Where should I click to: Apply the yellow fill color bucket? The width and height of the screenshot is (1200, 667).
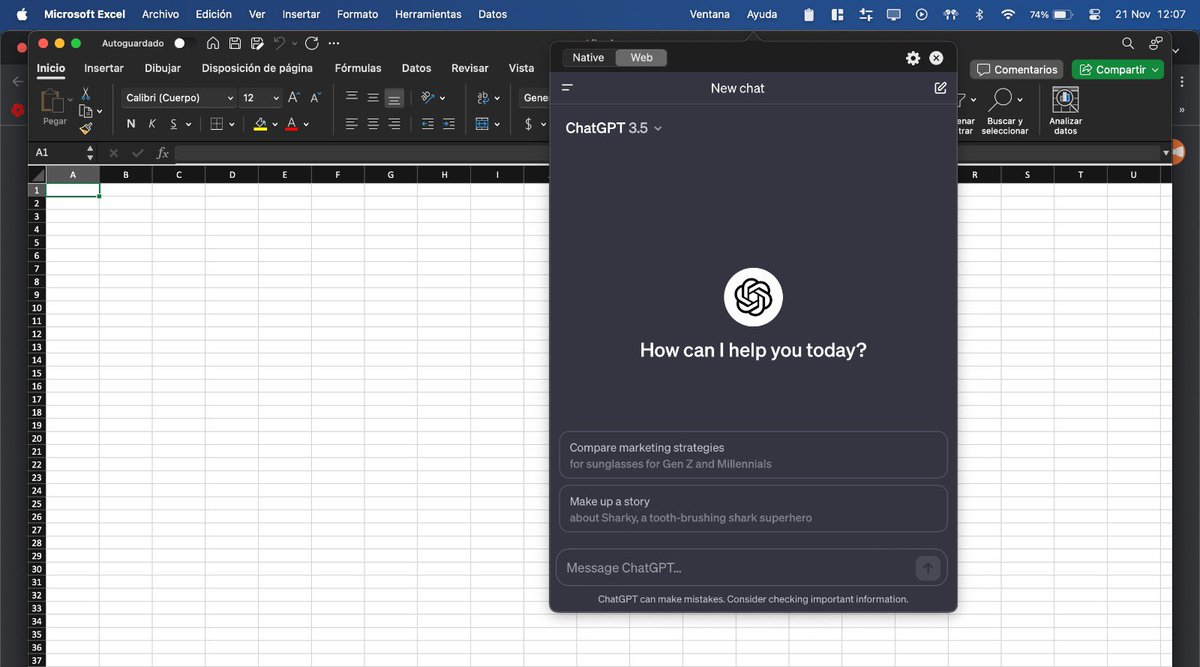click(260, 124)
